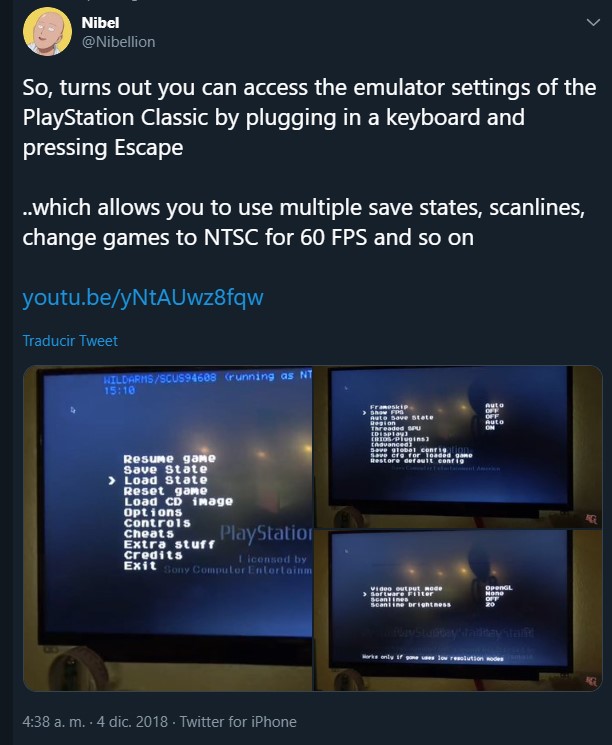Click Load State in the left photo menu
The image size is (612, 745).
click(x=165, y=480)
